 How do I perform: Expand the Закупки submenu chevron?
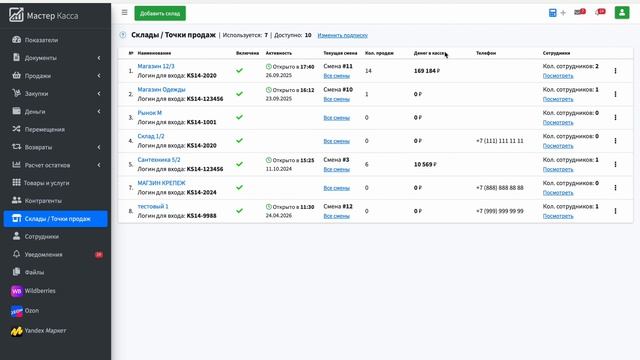point(99,93)
